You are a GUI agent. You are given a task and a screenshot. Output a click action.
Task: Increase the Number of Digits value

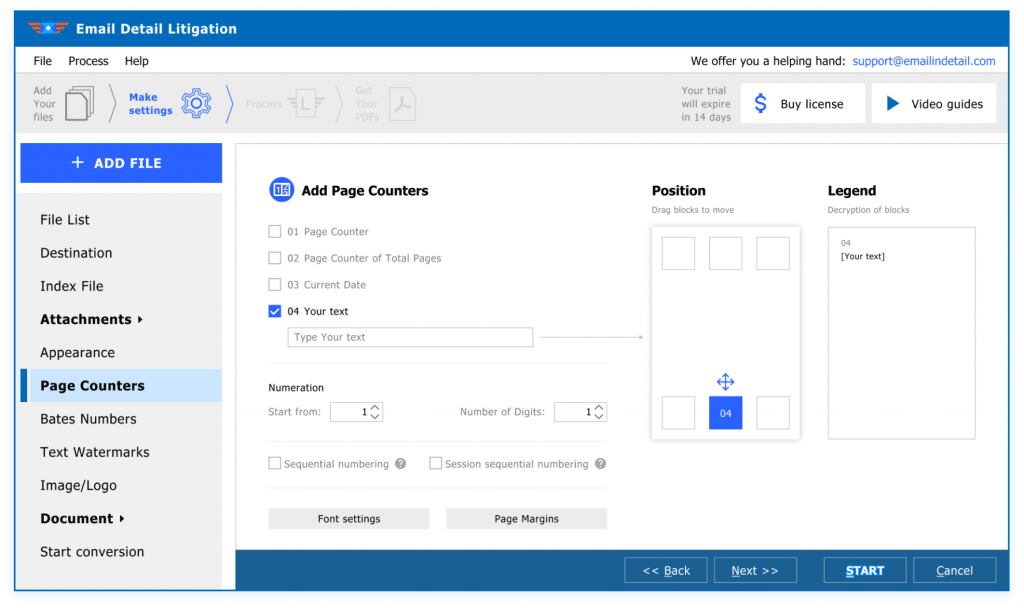(x=599, y=408)
